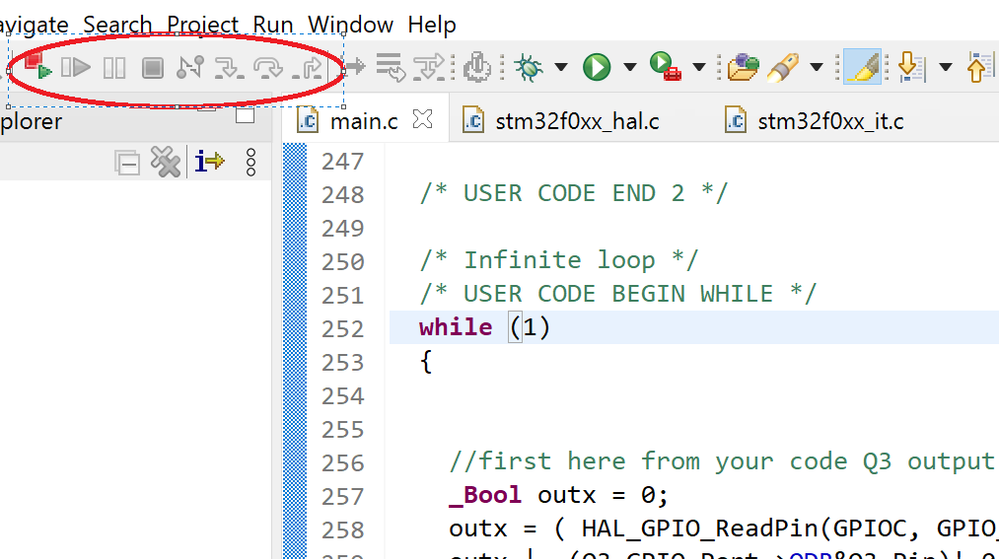This screenshot has width=999, height=559.
Task: Open the External Tools dropdown arrow
Action: (699, 67)
